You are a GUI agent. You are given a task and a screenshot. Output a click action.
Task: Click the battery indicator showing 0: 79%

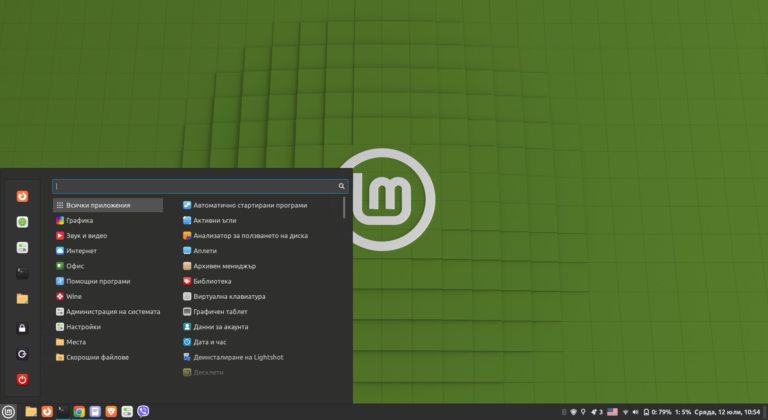(657, 412)
